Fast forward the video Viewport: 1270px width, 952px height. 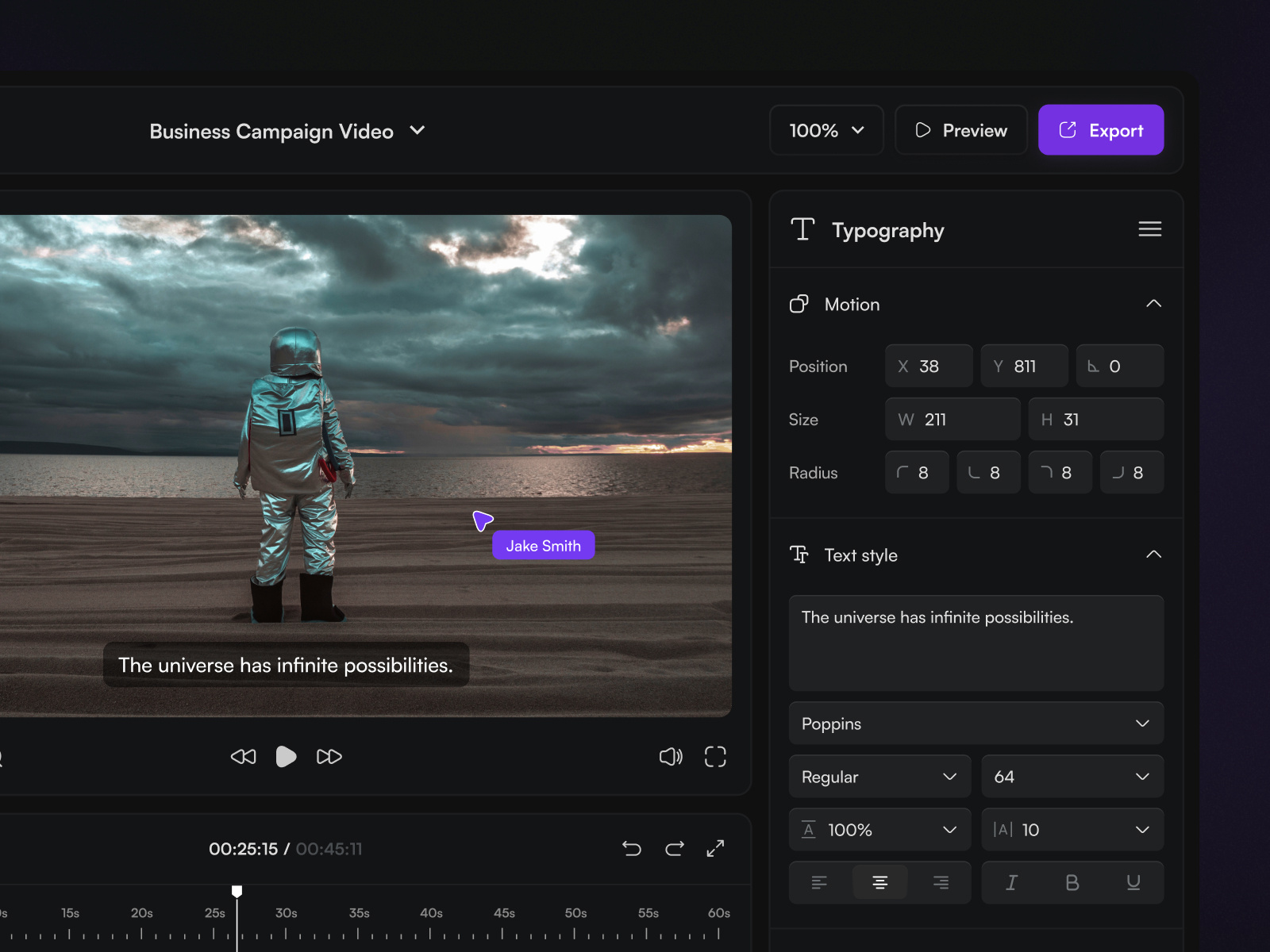click(329, 757)
